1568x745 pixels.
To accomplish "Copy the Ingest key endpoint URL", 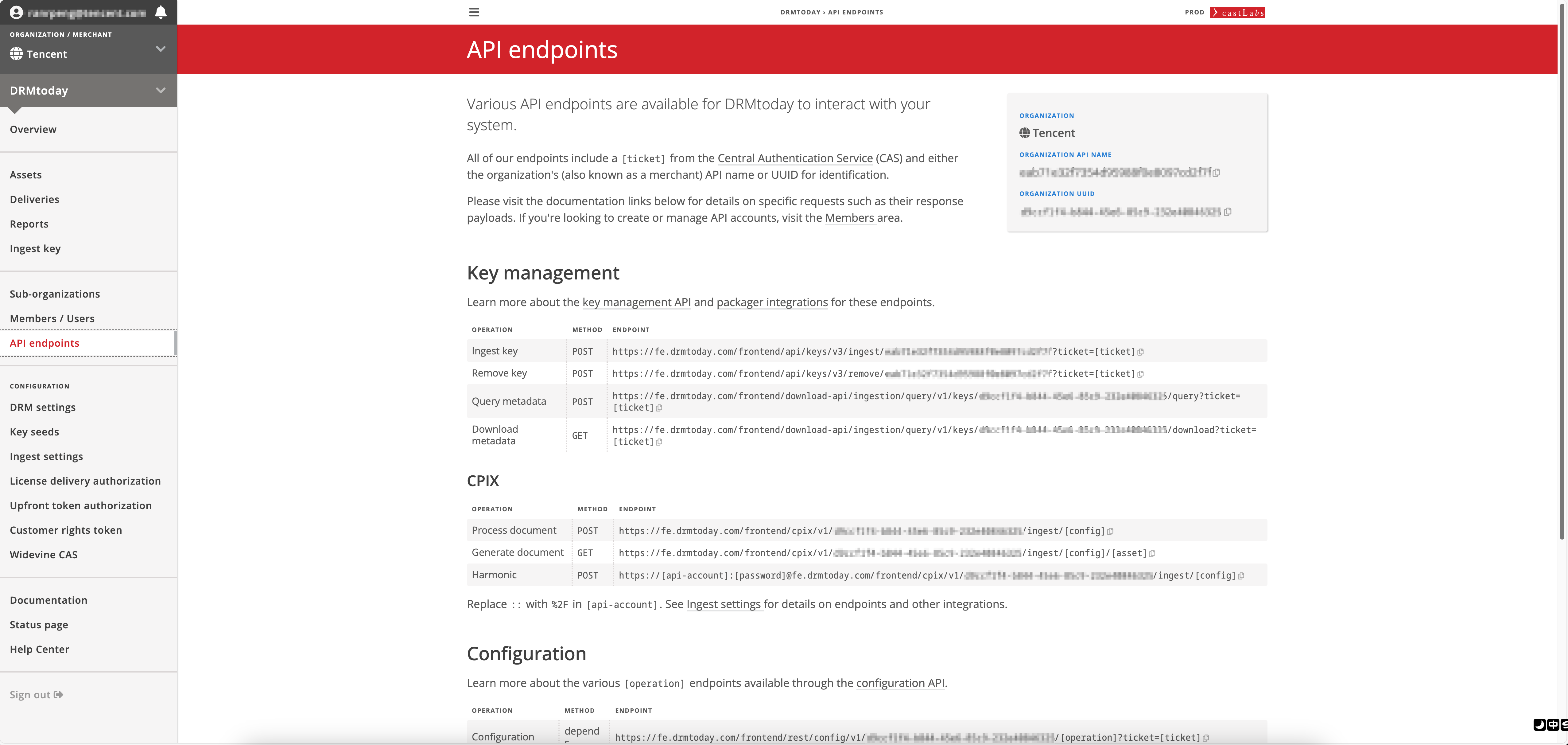I will click(1141, 352).
